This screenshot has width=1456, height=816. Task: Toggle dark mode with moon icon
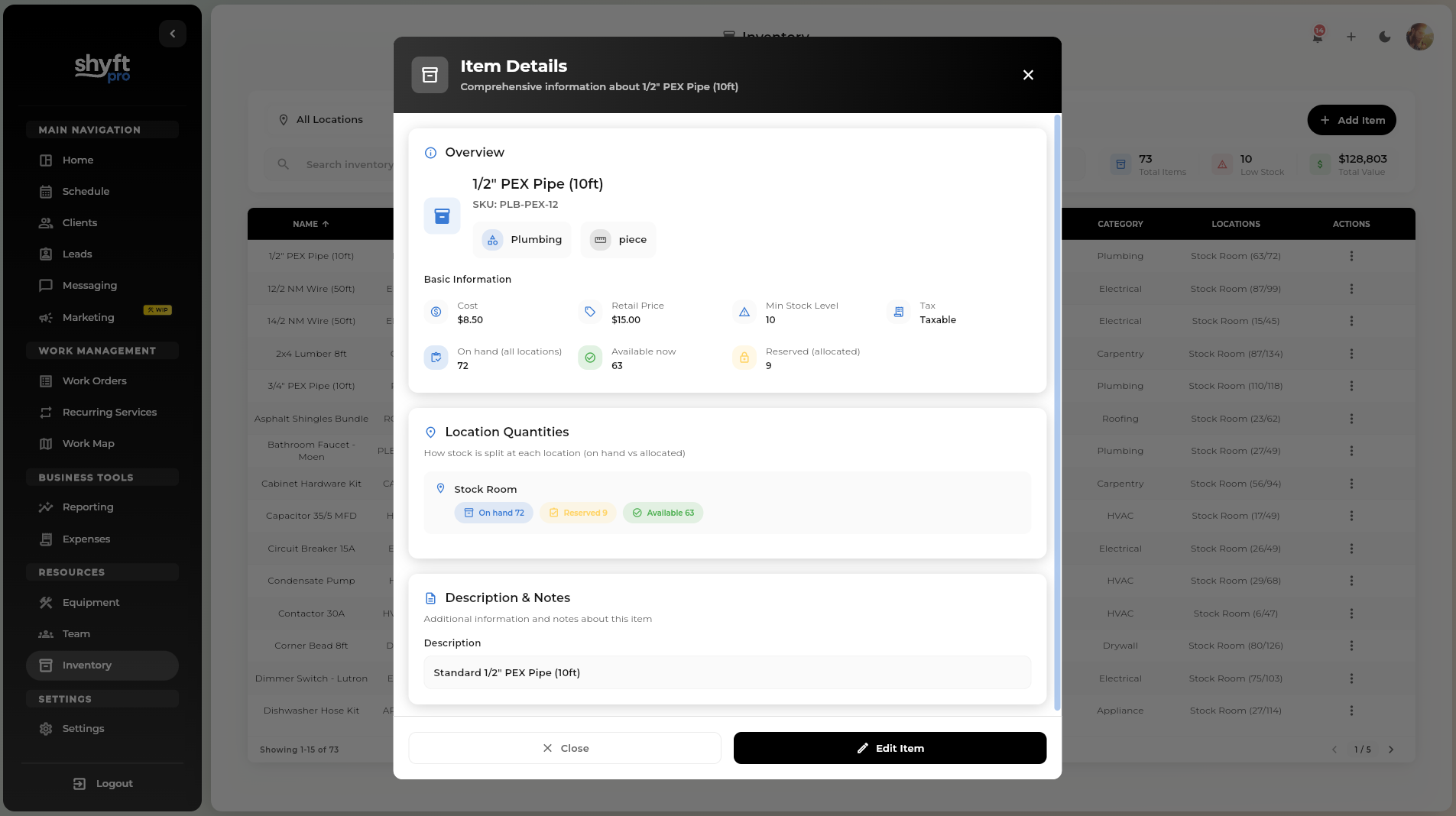1384,37
